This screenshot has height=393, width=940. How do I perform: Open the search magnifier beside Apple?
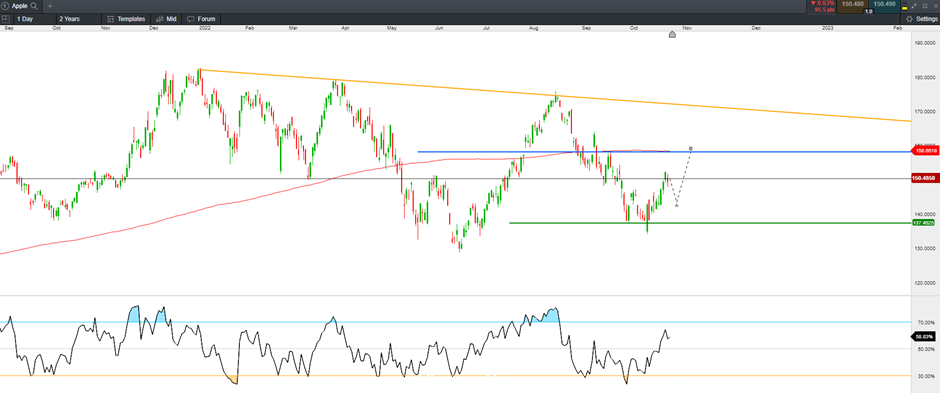[x=34, y=5]
